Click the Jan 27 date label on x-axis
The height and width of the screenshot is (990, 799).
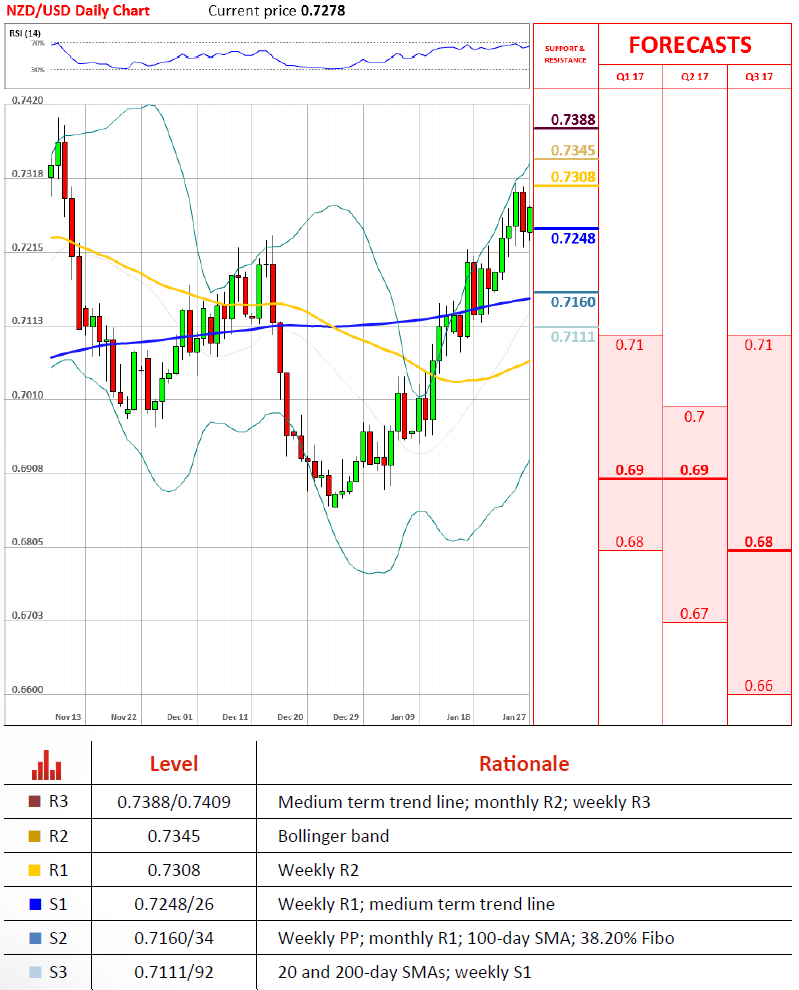[514, 717]
